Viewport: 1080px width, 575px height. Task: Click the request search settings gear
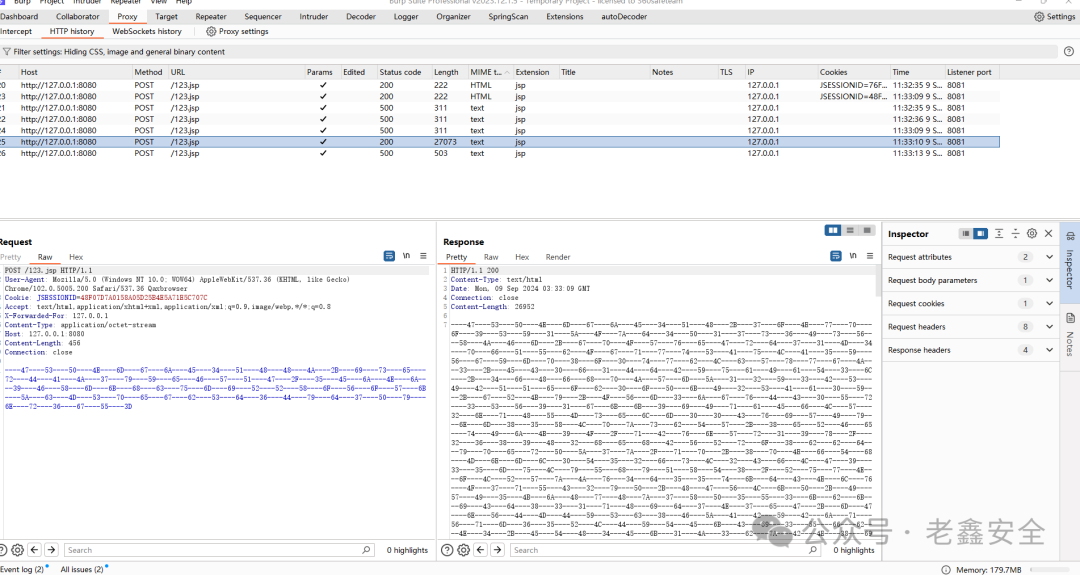[17, 550]
